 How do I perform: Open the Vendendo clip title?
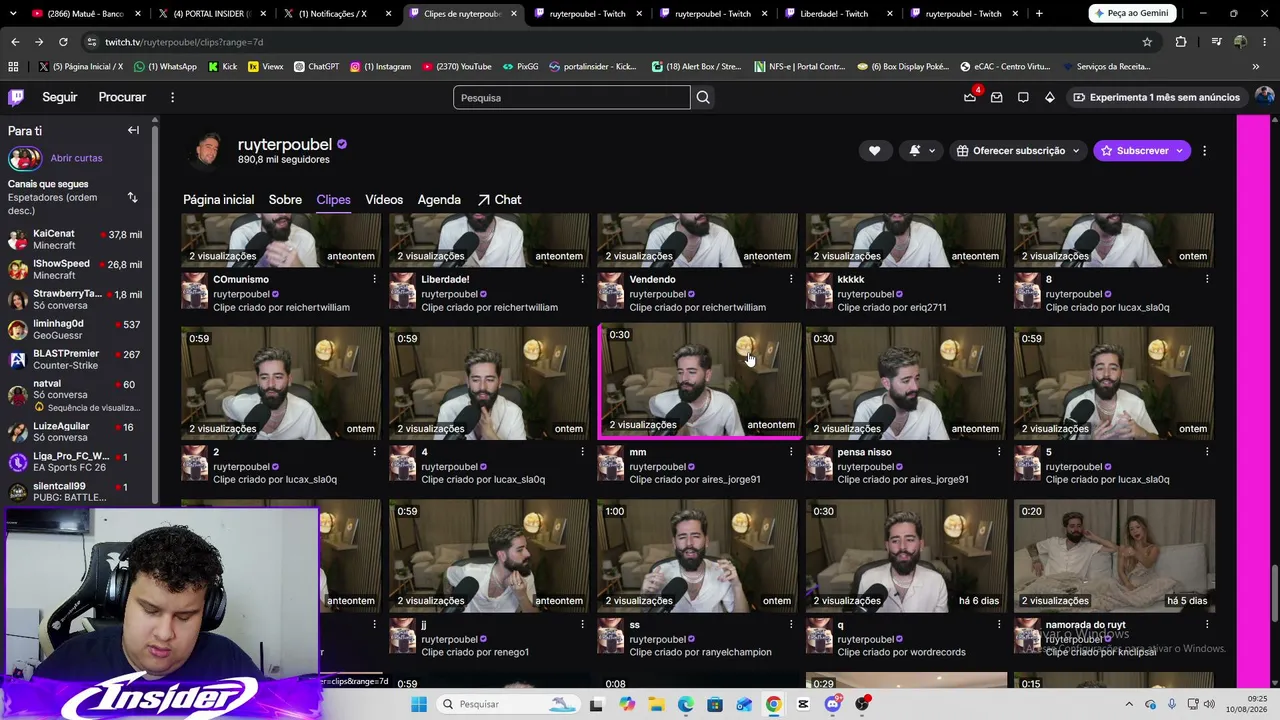coord(652,280)
